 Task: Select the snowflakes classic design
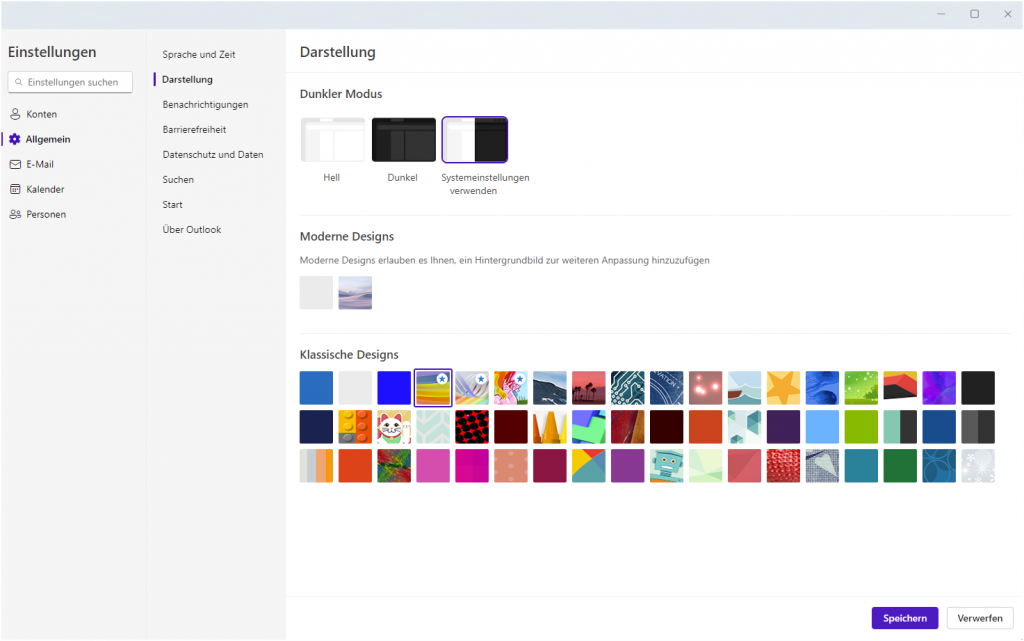click(x=978, y=465)
